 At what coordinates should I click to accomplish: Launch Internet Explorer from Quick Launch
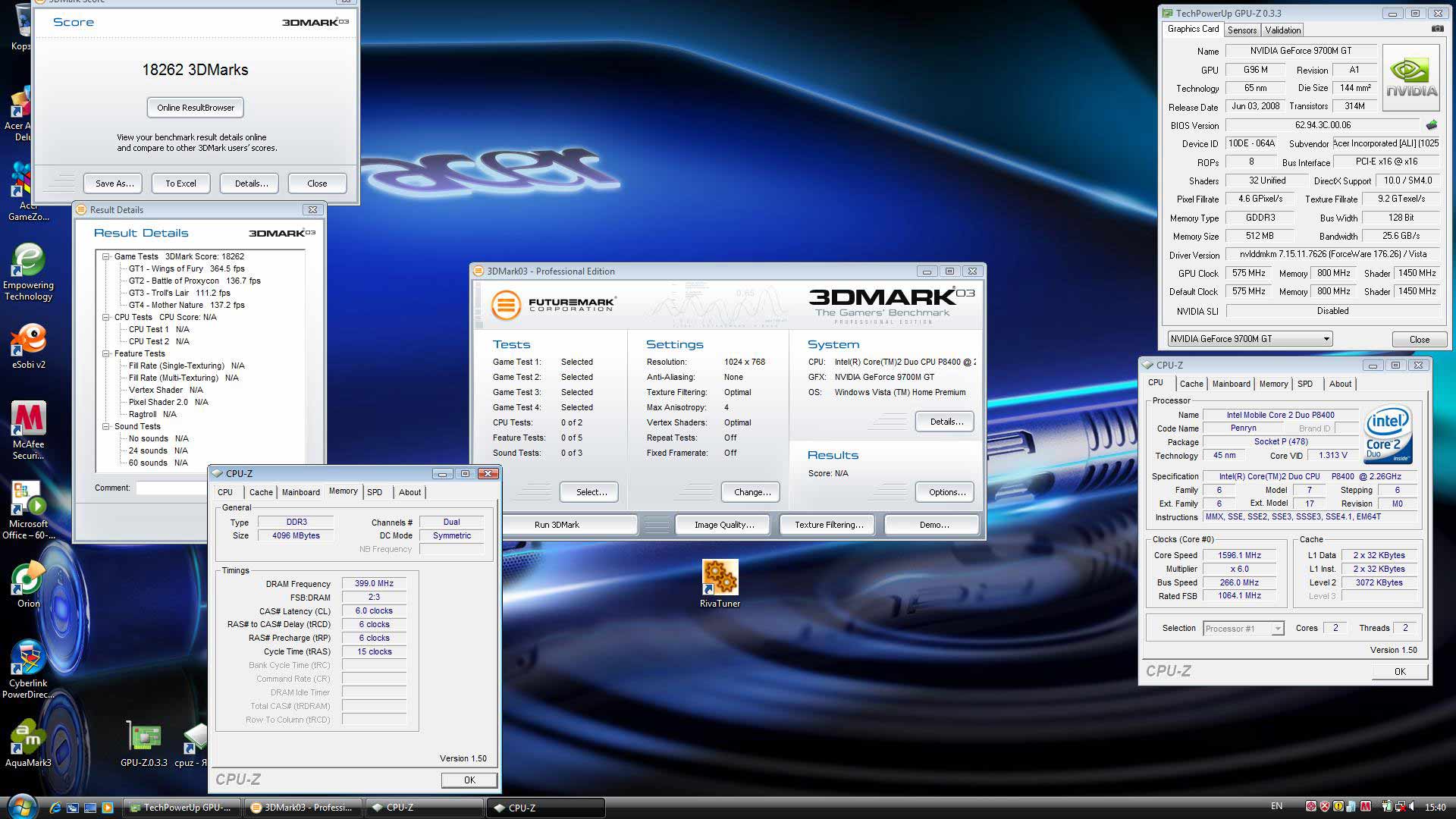point(55,808)
